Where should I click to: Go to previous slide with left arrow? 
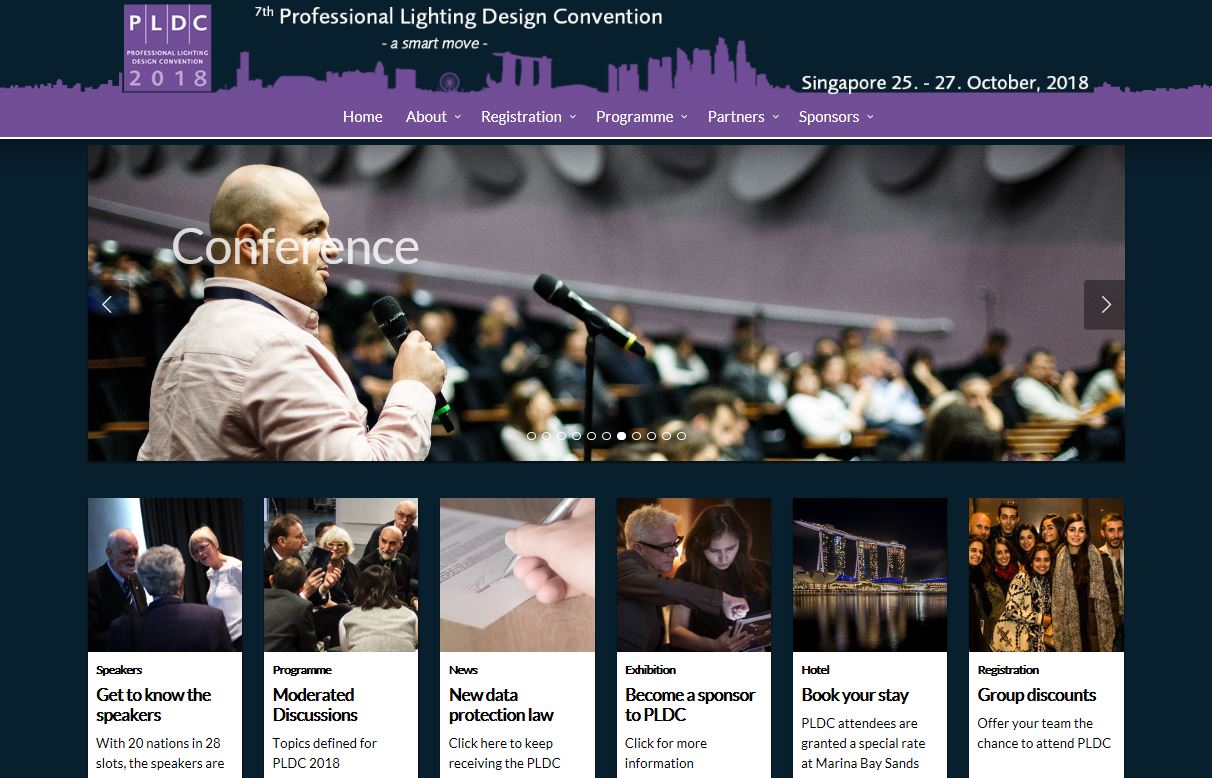[108, 305]
